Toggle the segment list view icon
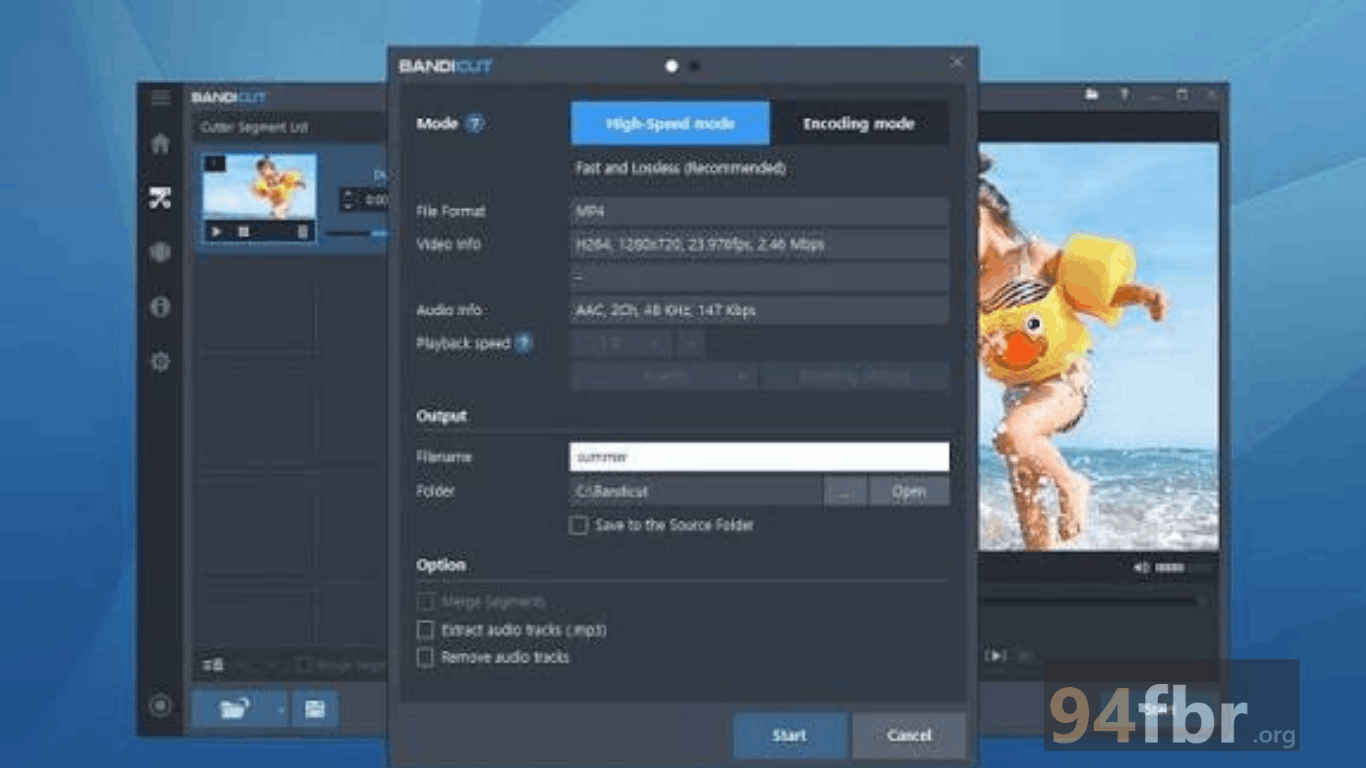Screen dimensions: 1366x768 pos(213,665)
